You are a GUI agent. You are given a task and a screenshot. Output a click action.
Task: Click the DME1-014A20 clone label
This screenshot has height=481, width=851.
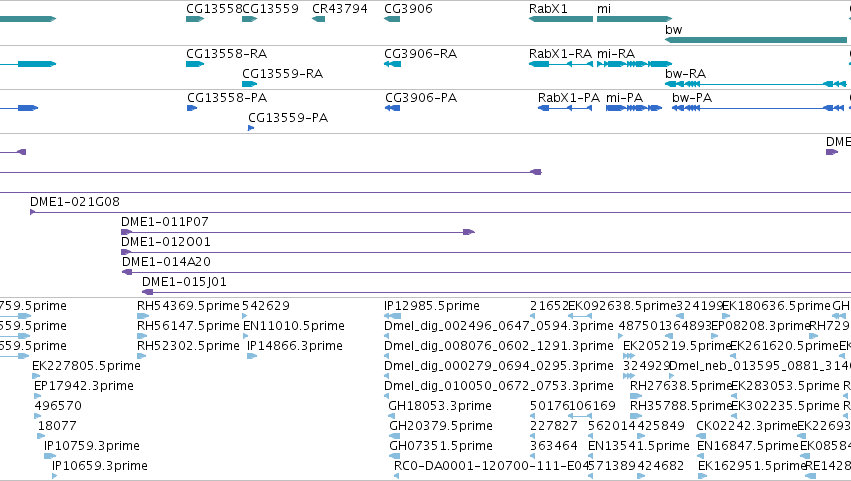(x=166, y=262)
